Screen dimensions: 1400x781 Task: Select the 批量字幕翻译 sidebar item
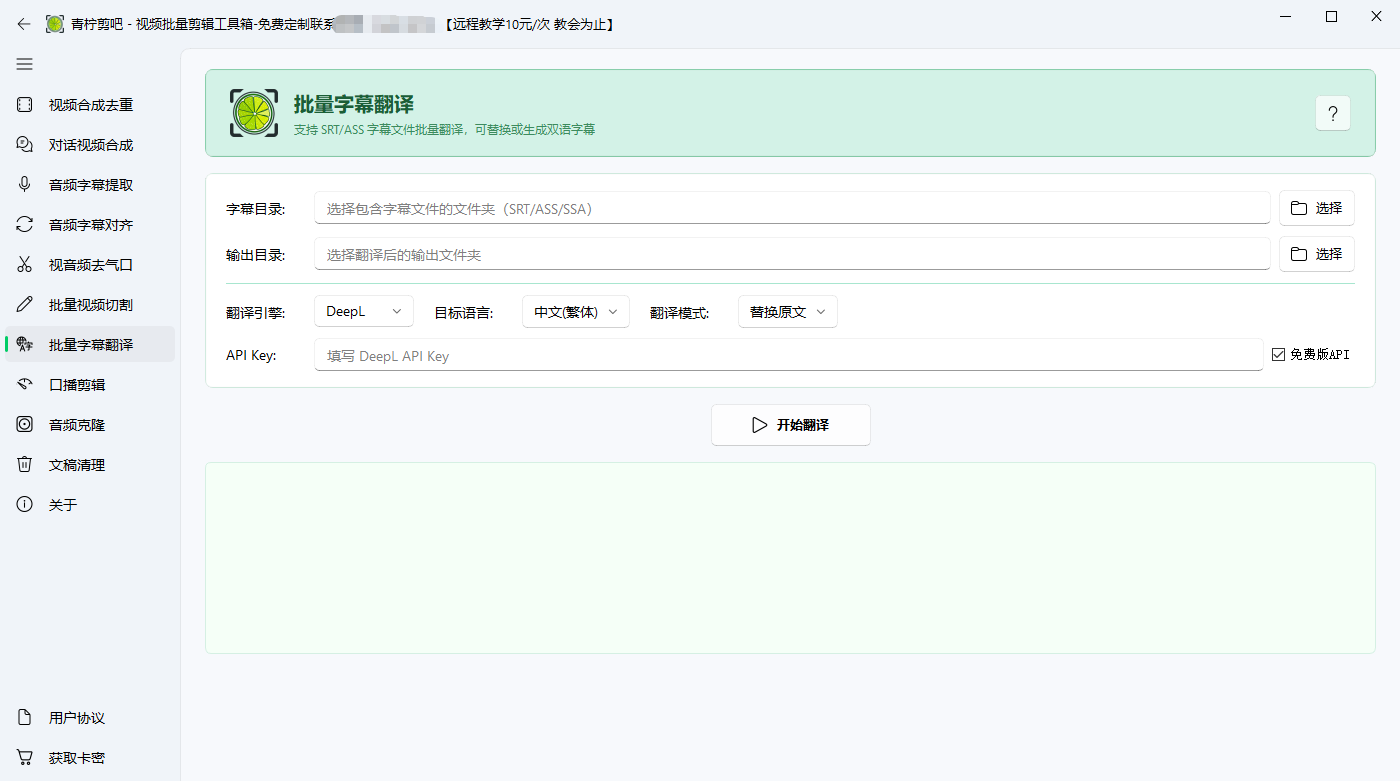[90, 344]
